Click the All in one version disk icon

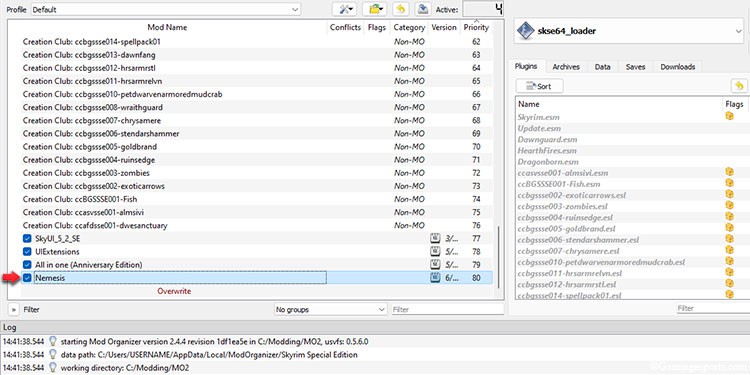(435, 264)
